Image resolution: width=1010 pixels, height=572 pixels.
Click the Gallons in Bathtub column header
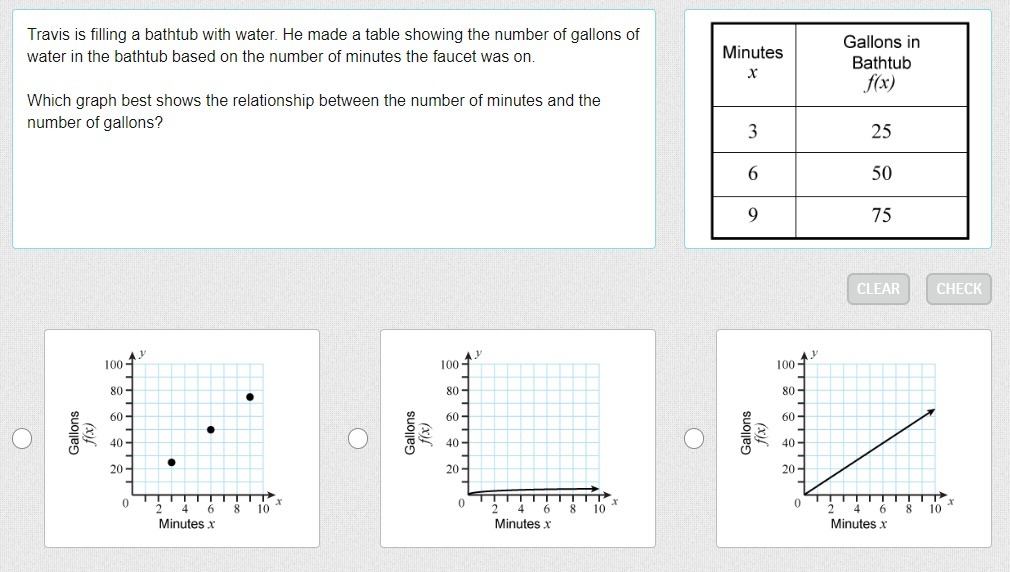tap(881, 63)
